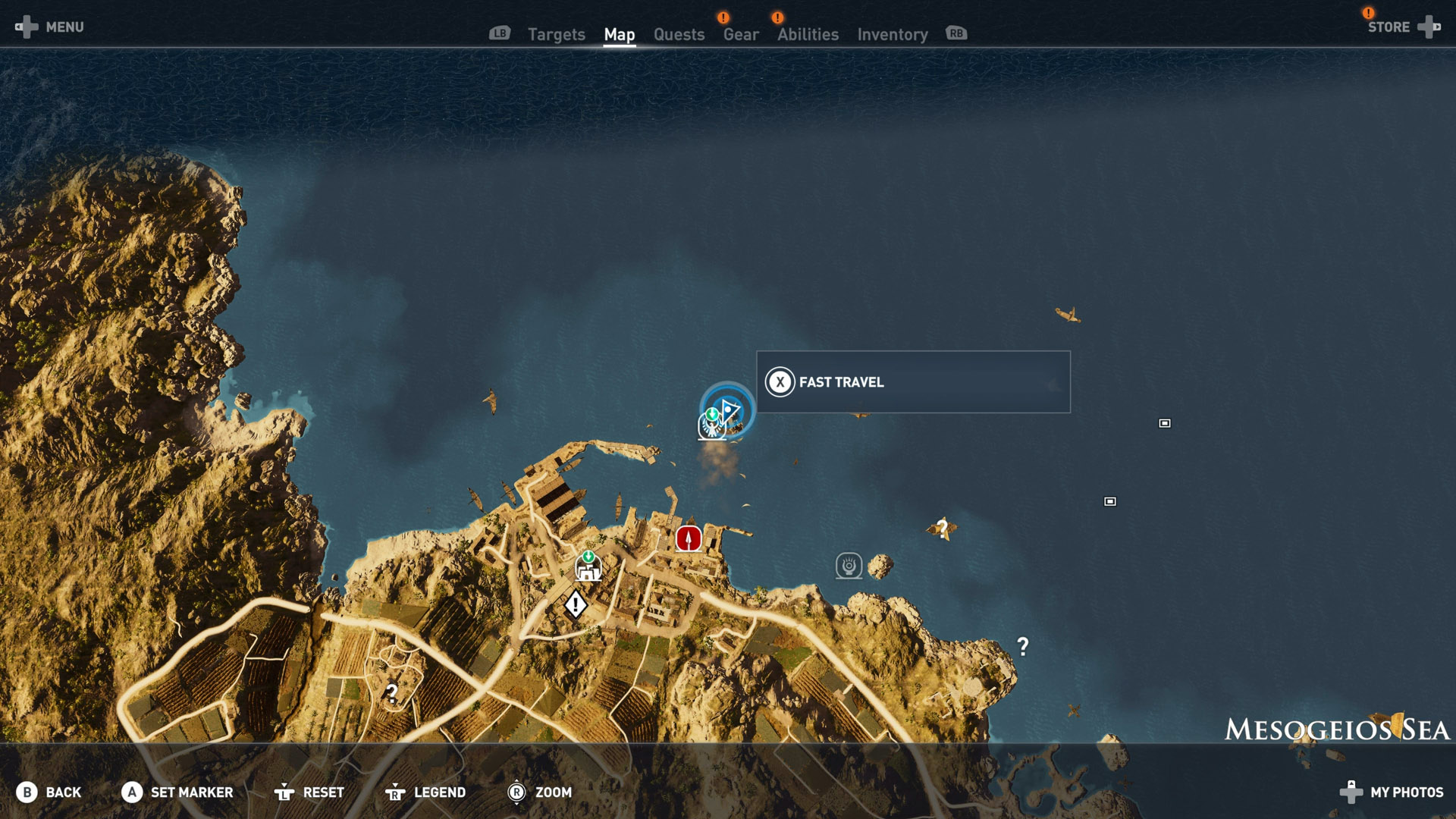Screen dimensions: 1456x819
Task: Click the BACK button
Action: (x=49, y=792)
